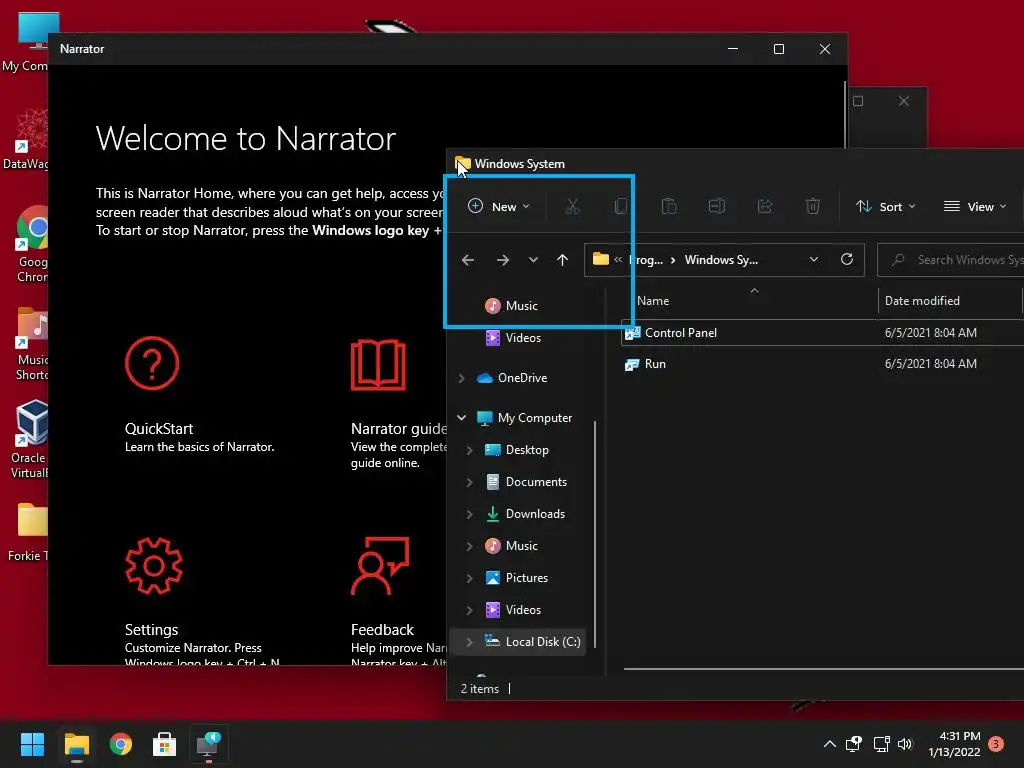Collapse the My Computer tree node

point(462,418)
